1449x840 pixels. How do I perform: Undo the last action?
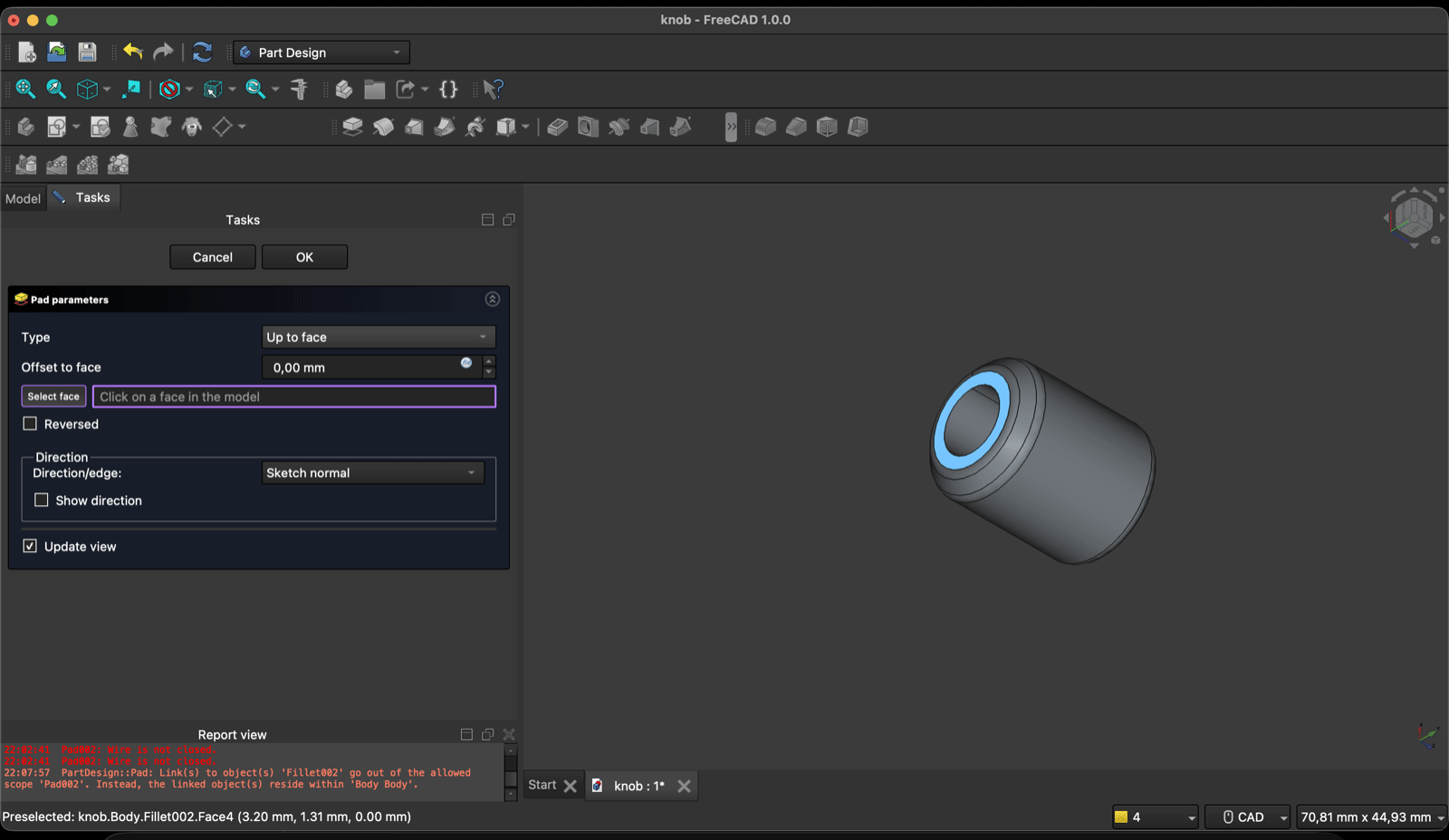coord(133,52)
